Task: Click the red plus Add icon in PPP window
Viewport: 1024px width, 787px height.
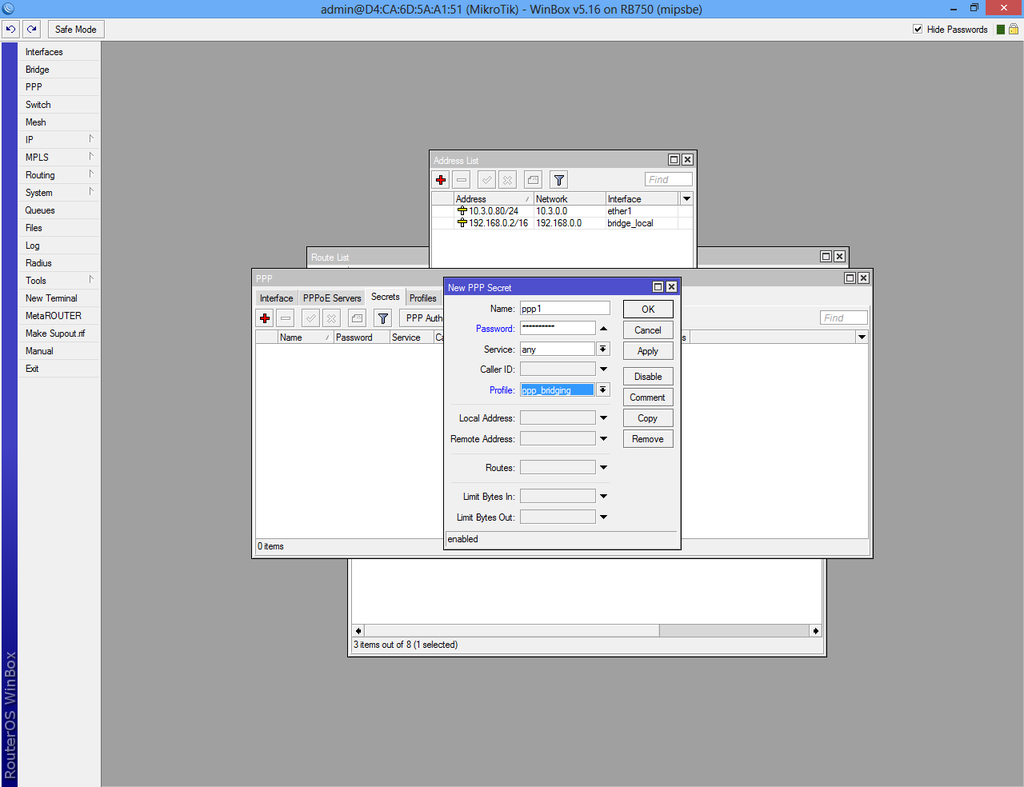Action: [265, 318]
